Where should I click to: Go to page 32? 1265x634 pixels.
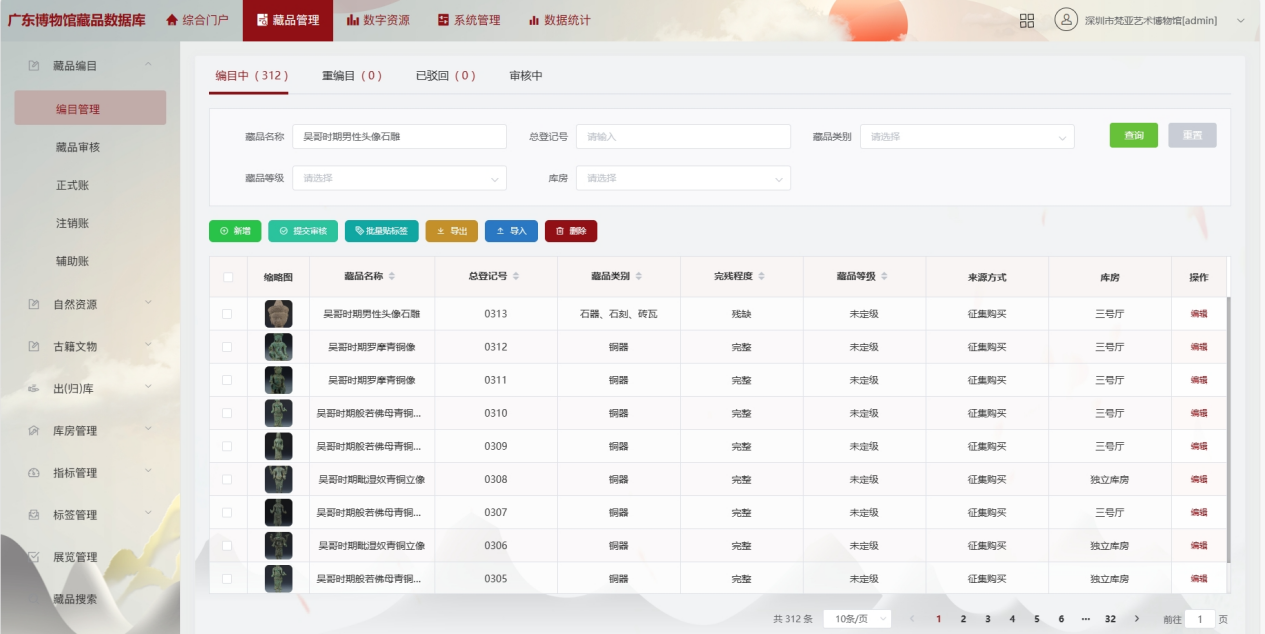point(1110,619)
